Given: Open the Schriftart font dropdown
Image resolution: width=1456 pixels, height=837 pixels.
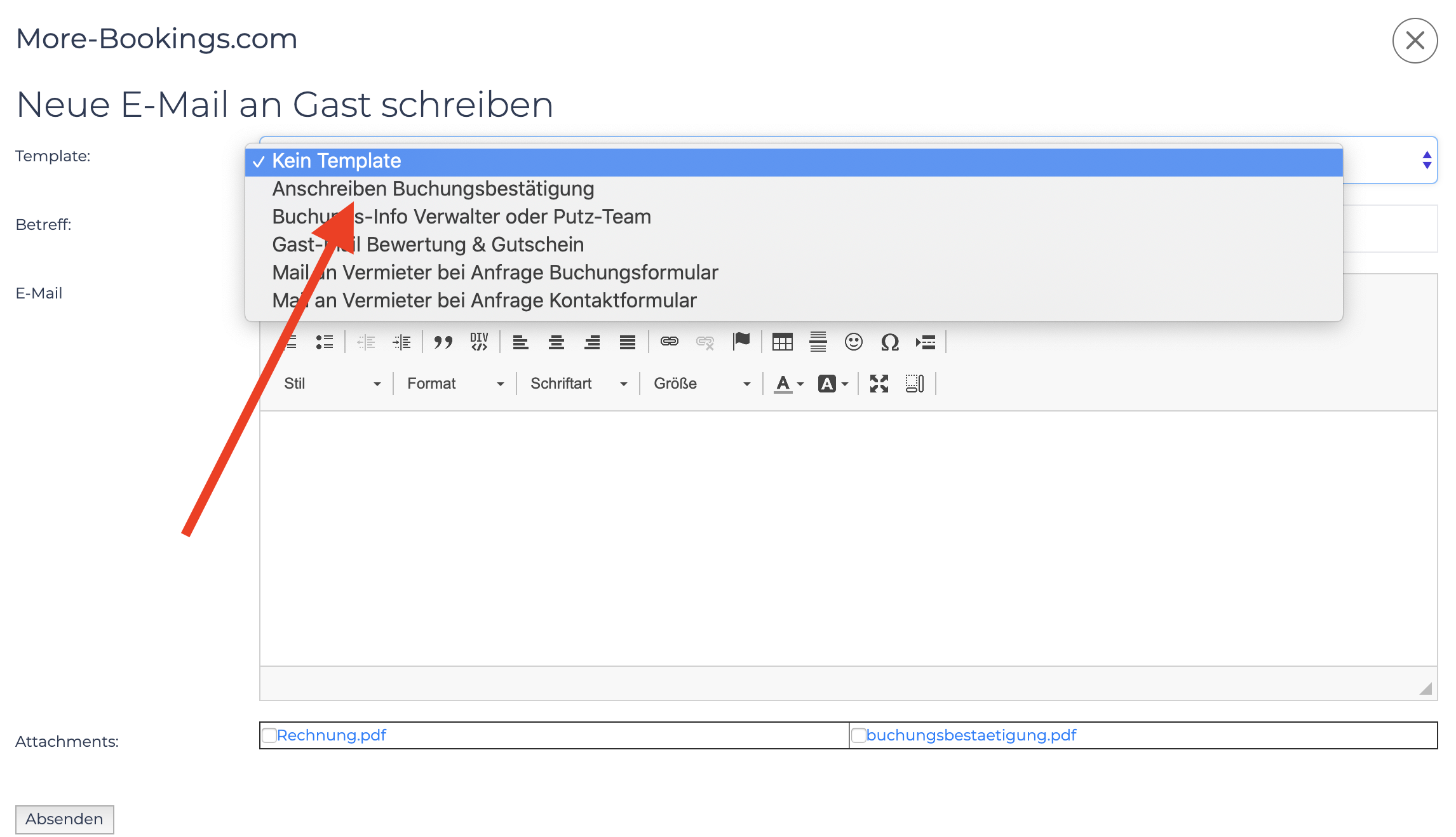Looking at the screenshot, I should click(x=578, y=384).
